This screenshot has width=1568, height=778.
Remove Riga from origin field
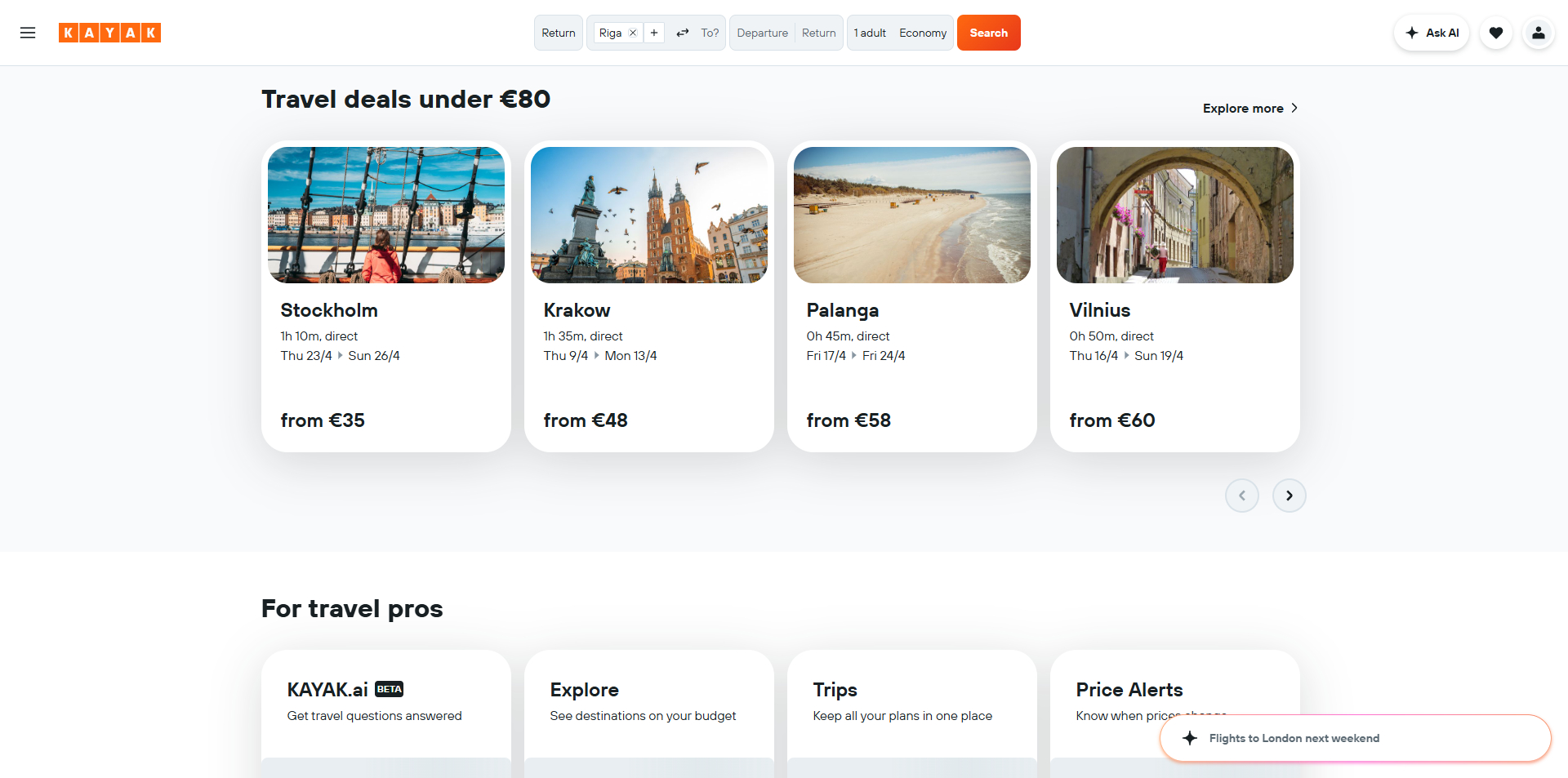click(632, 33)
